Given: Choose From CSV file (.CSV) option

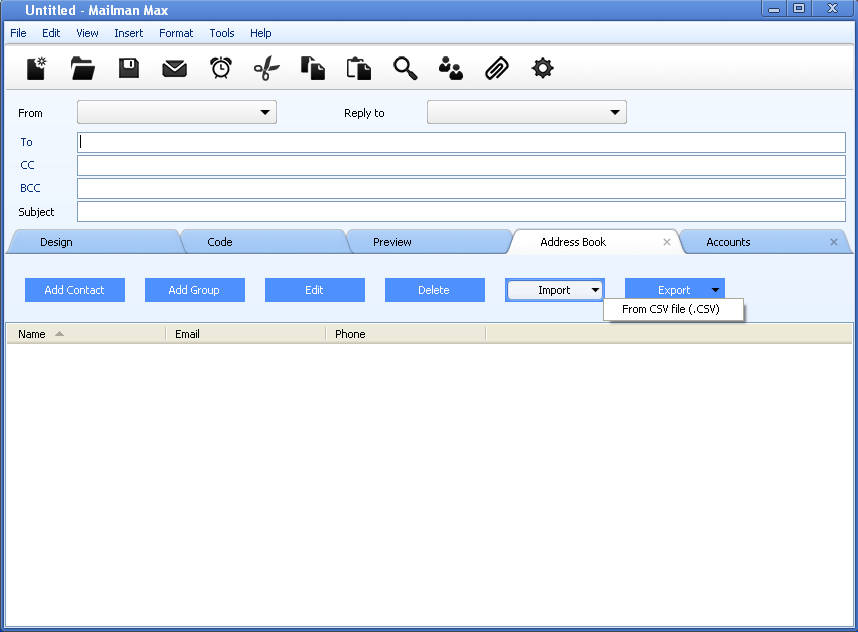Looking at the screenshot, I should pyautogui.click(x=673, y=309).
